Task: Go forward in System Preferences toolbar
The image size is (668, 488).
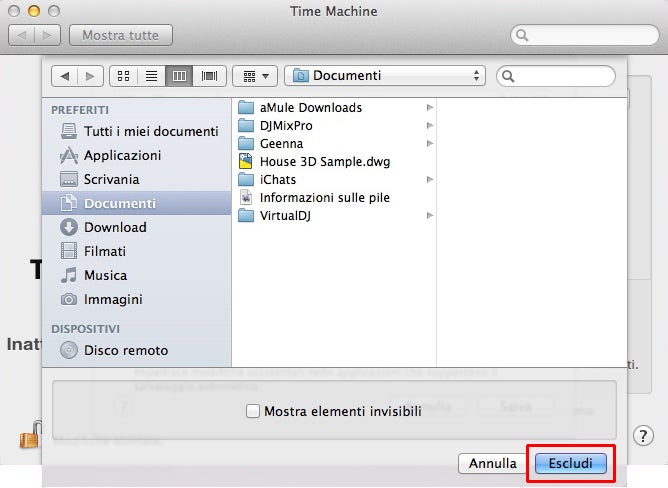Action: (47, 35)
